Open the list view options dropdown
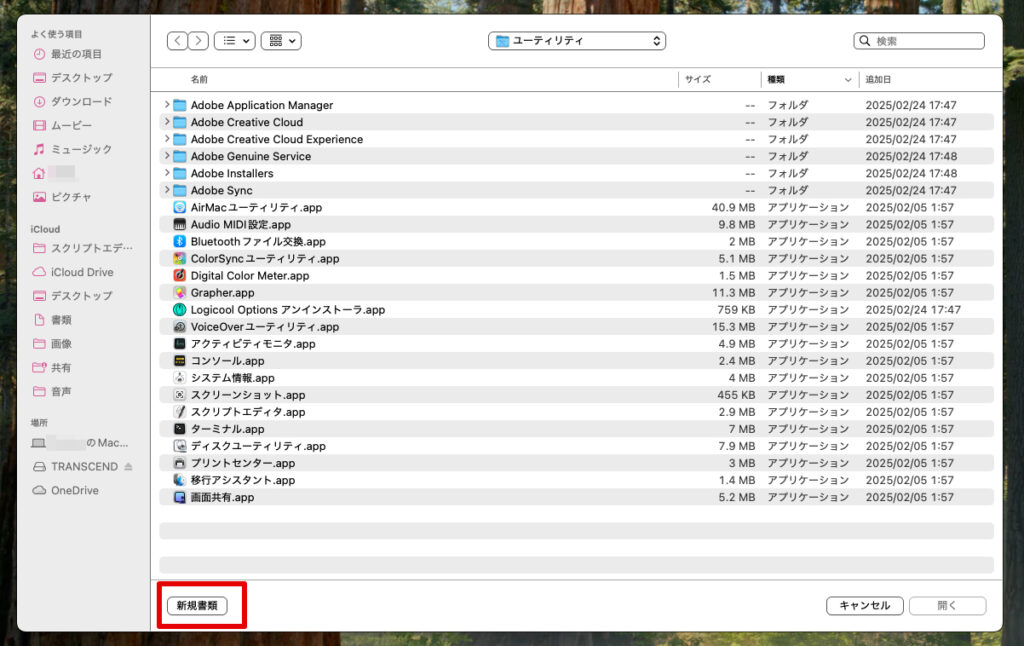The image size is (1024, 646). [234, 40]
